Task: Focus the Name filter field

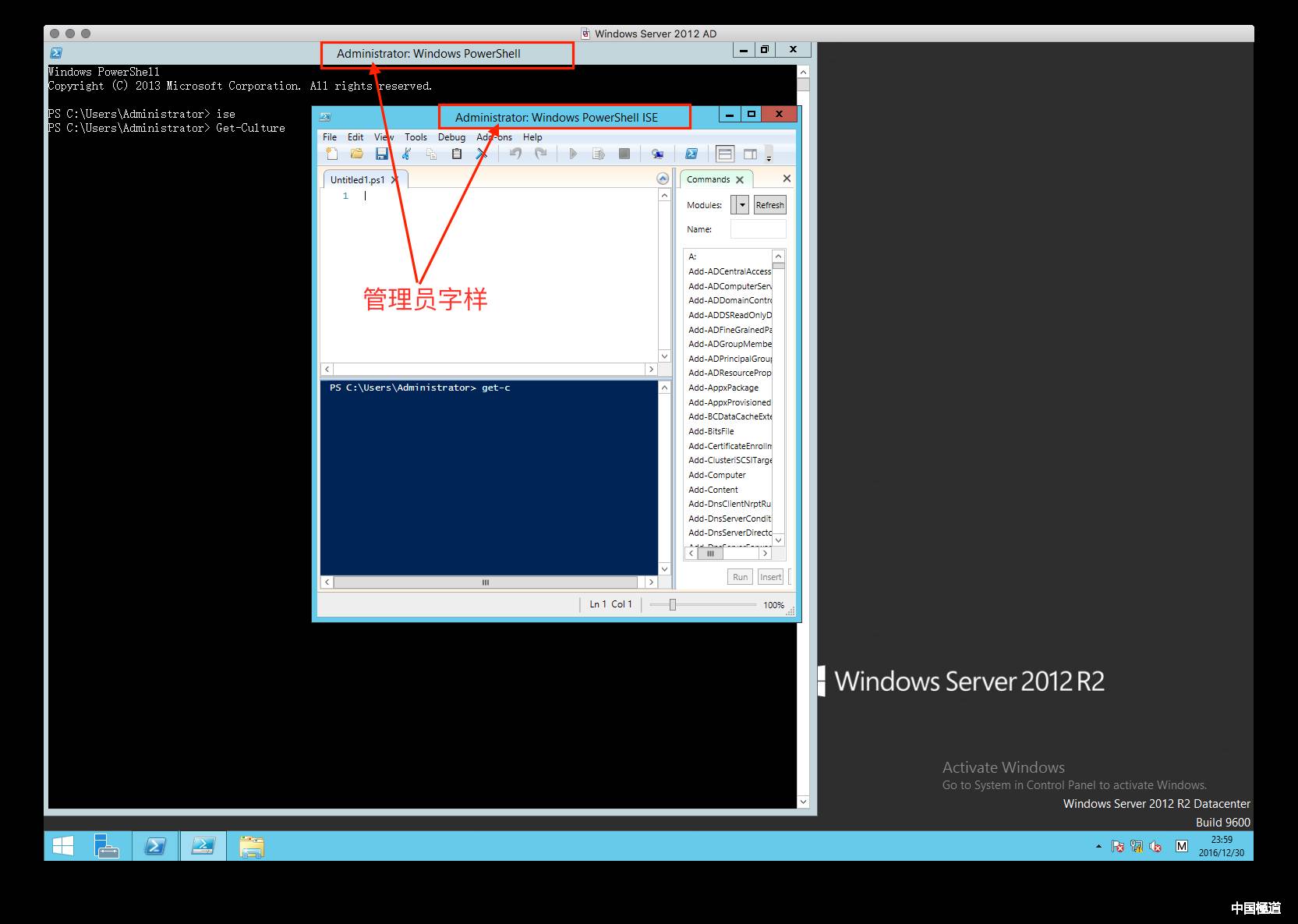Action: coord(758,229)
